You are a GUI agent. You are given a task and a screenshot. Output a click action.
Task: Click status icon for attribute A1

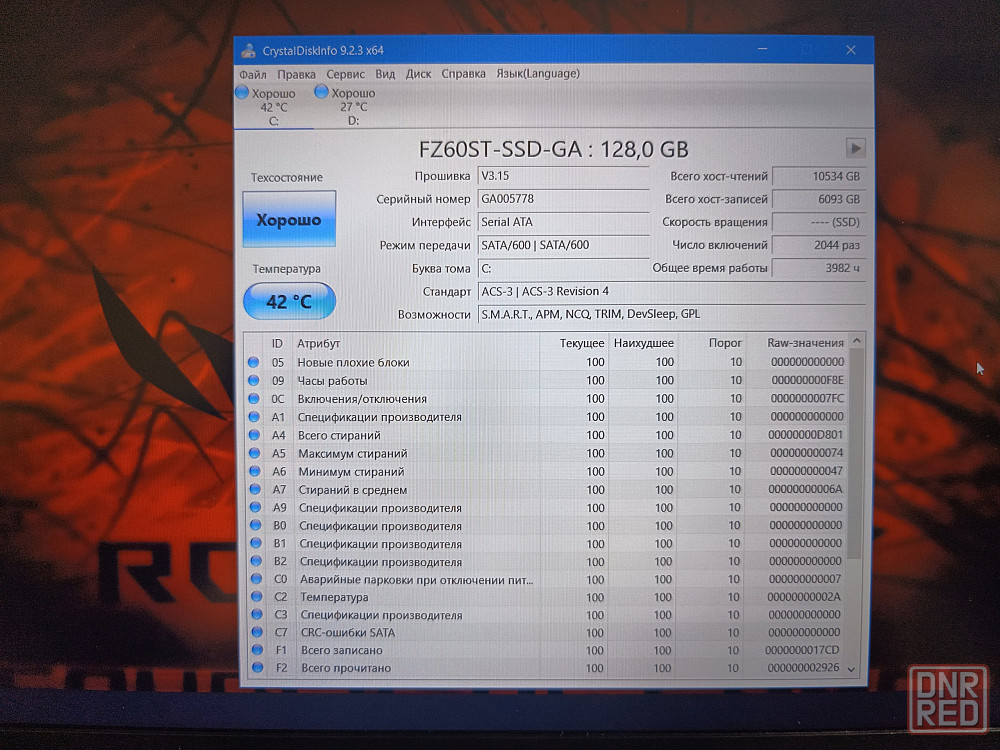point(254,417)
